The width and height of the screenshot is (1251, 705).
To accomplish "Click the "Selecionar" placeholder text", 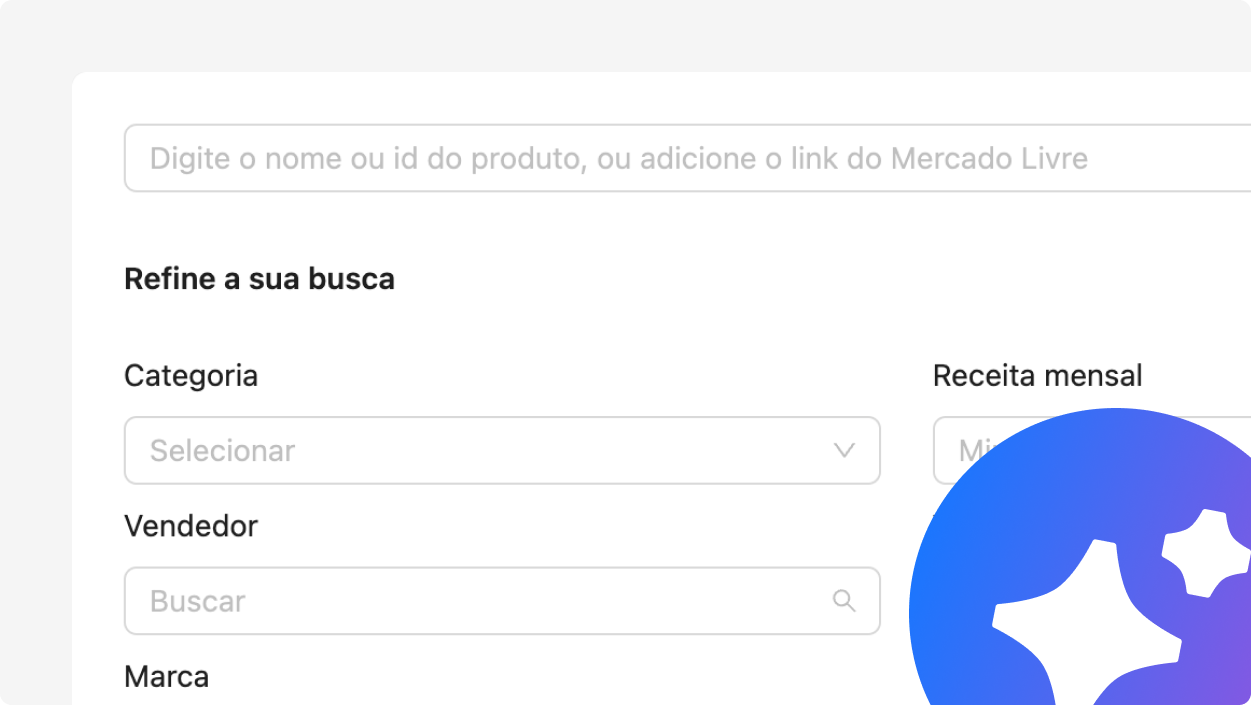I will point(222,451).
